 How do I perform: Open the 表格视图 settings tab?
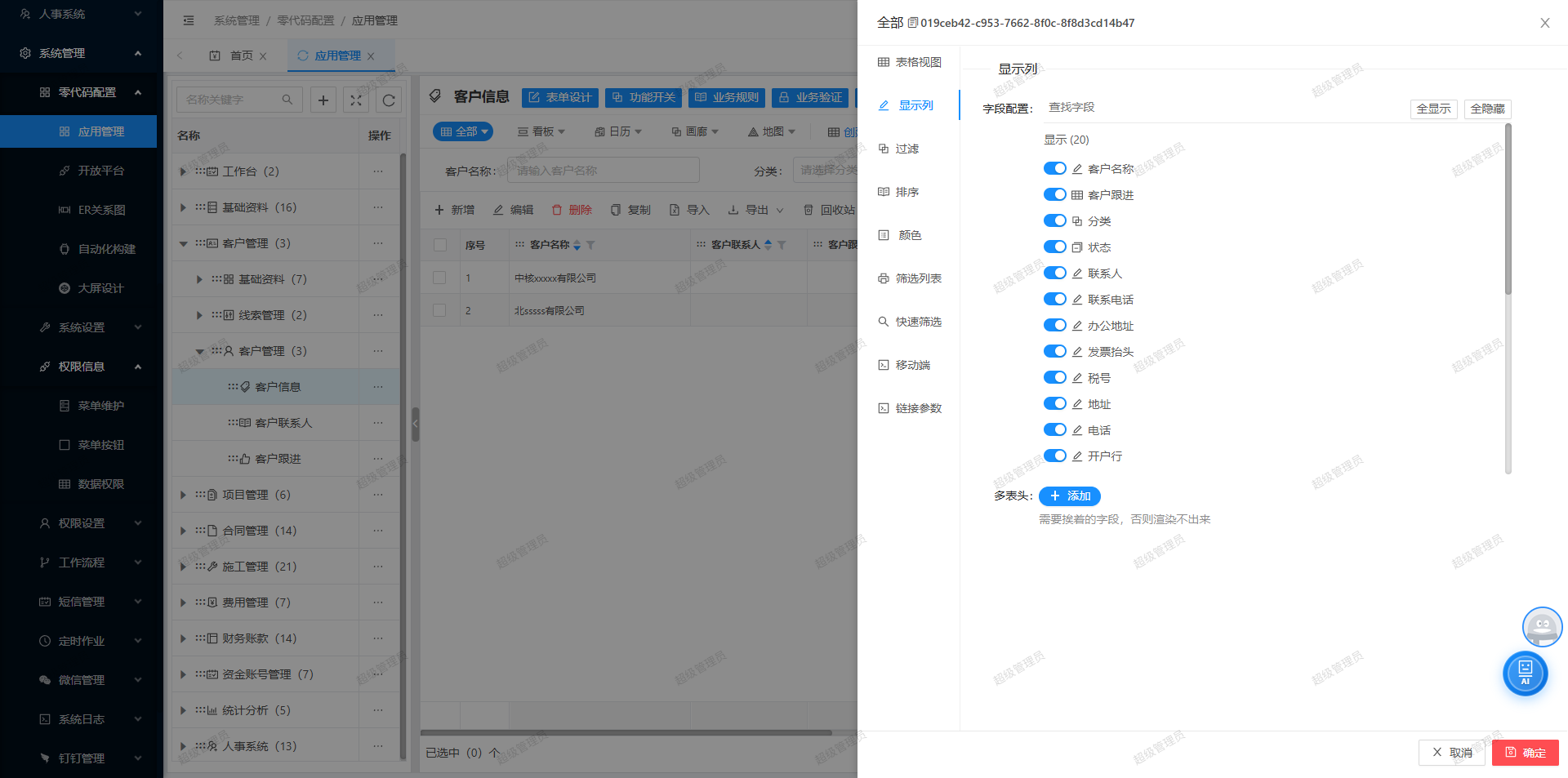tap(909, 62)
